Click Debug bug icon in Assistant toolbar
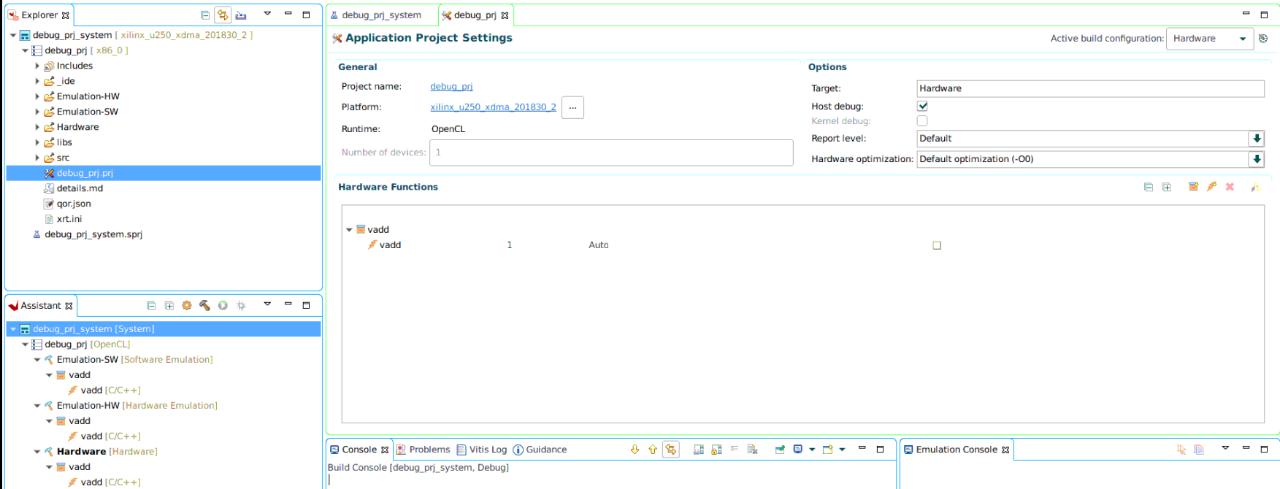 tap(240, 305)
